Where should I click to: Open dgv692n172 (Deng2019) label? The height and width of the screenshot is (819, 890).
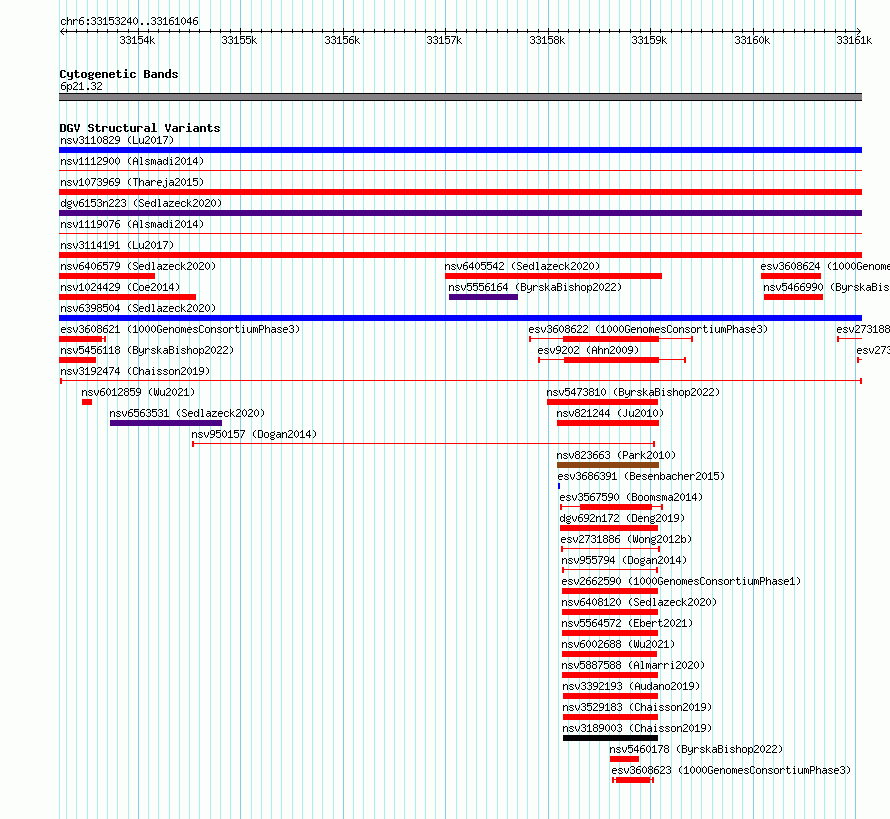pos(622,518)
